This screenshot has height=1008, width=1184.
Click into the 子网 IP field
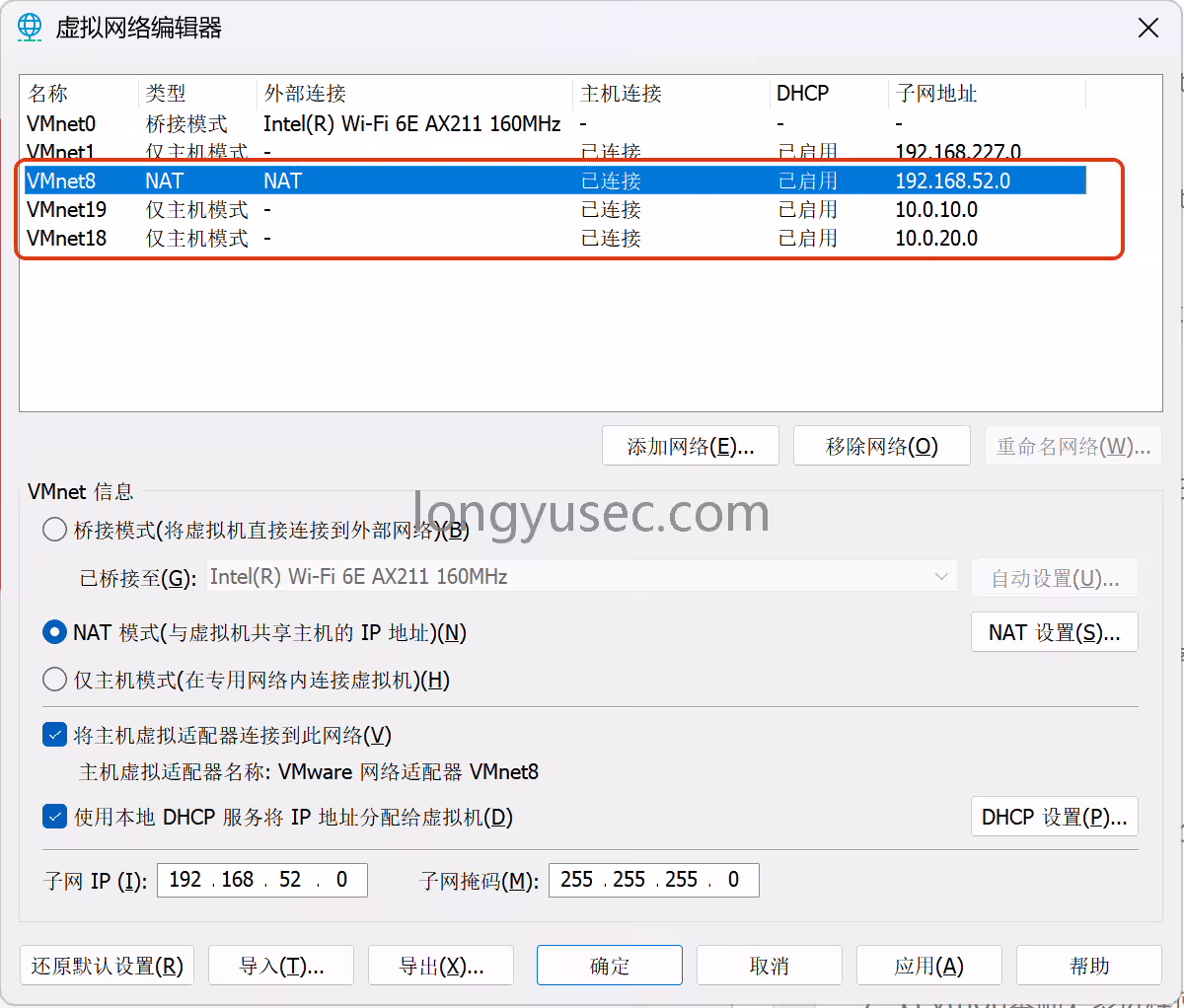point(261,880)
